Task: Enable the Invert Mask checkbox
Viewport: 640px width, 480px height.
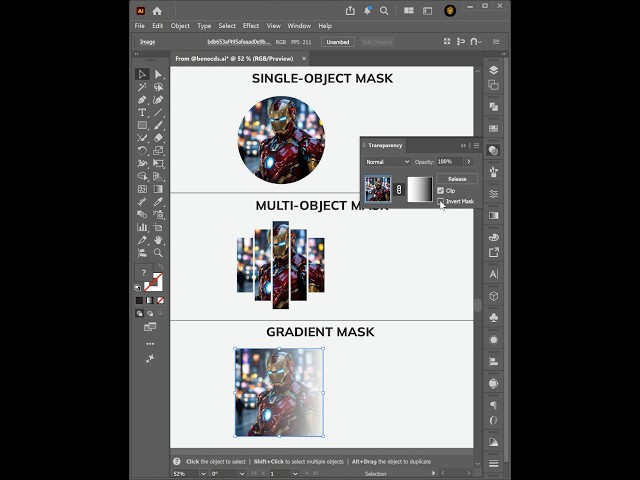Action: point(440,201)
